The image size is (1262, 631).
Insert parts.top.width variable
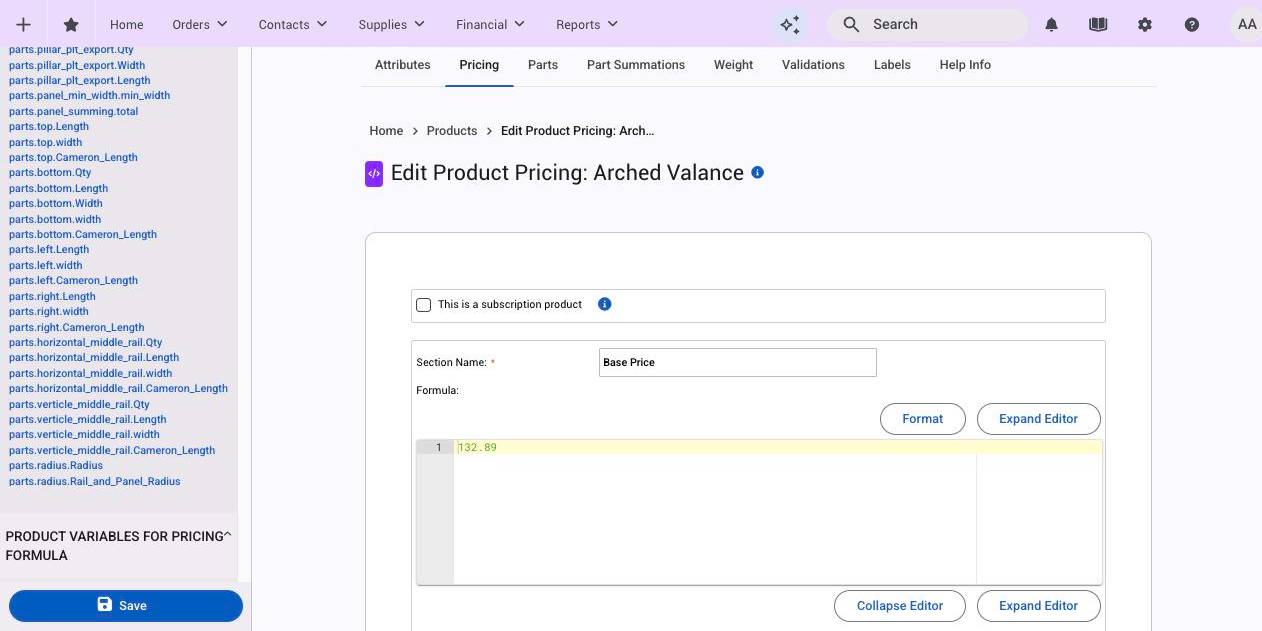click(x=46, y=143)
